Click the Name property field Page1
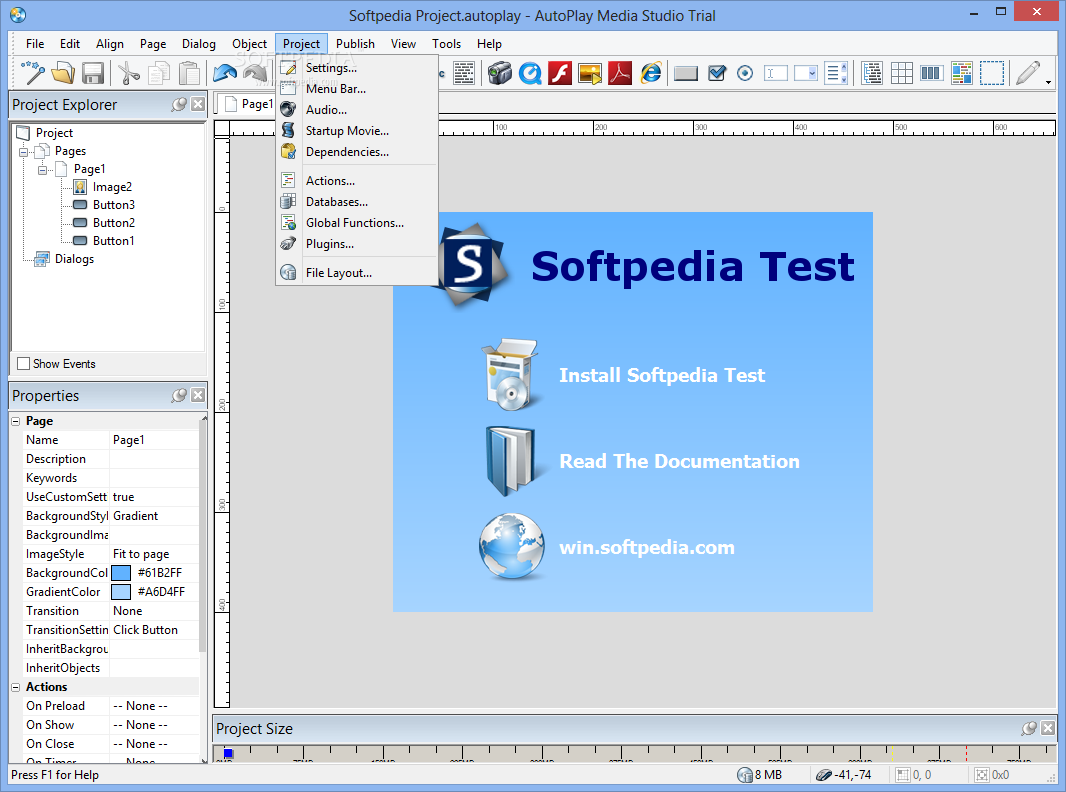Image resolution: width=1066 pixels, height=792 pixels. (x=154, y=440)
